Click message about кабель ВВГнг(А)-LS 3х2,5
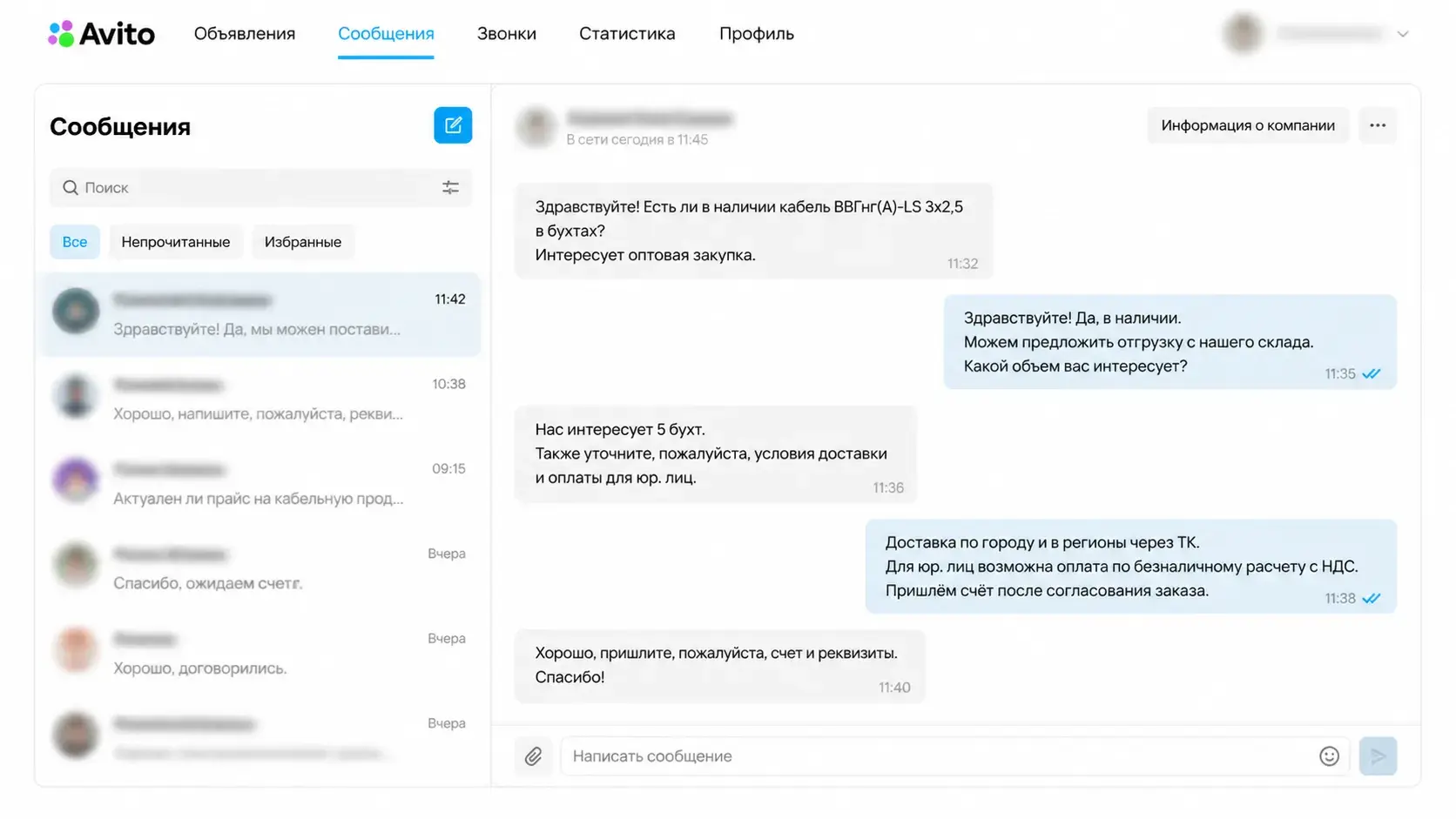The width and height of the screenshot is (1456, 819). click(x=753, y=231)
